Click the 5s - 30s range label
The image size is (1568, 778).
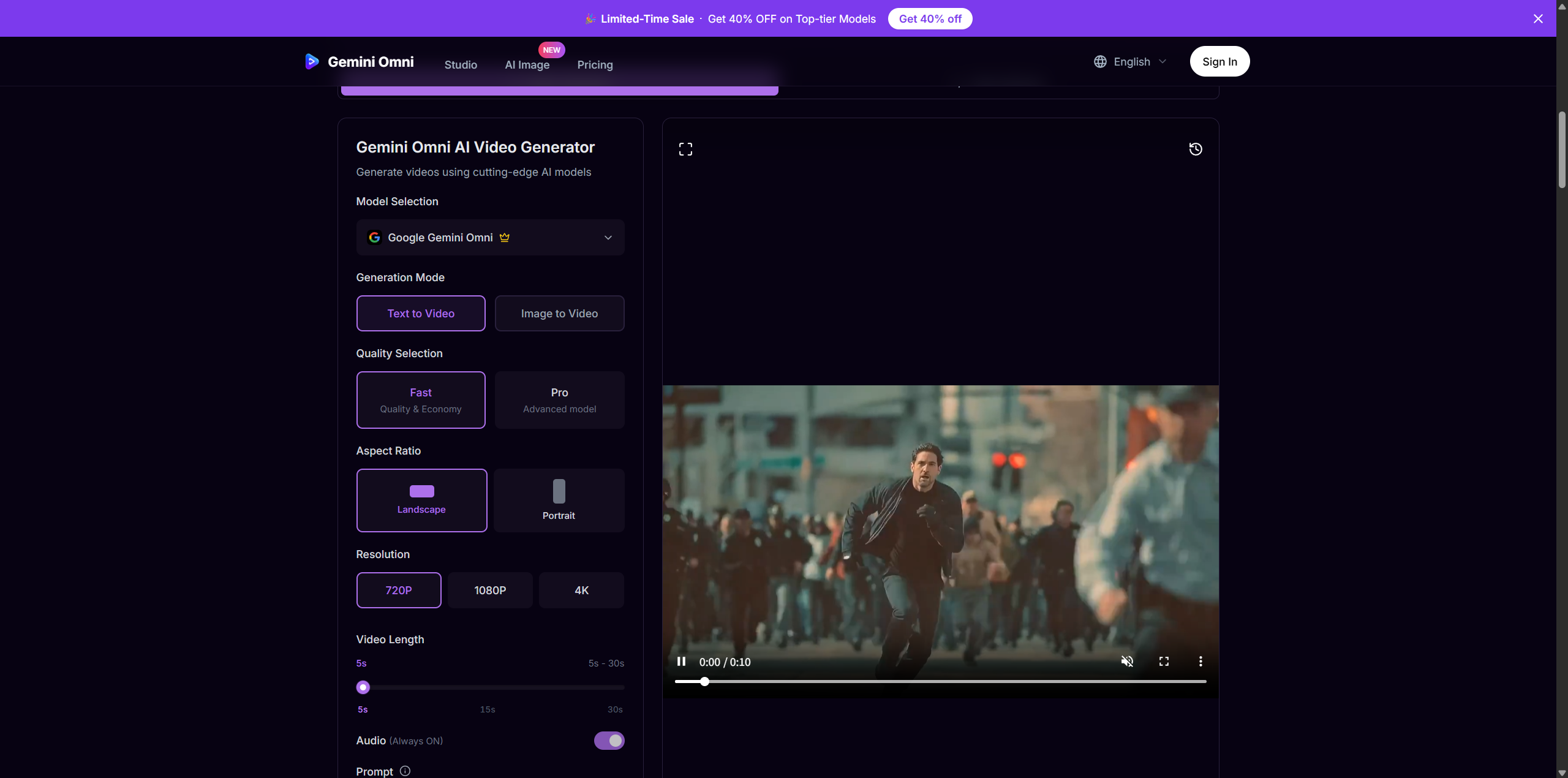pyautogui.click(x=606, y=663)
